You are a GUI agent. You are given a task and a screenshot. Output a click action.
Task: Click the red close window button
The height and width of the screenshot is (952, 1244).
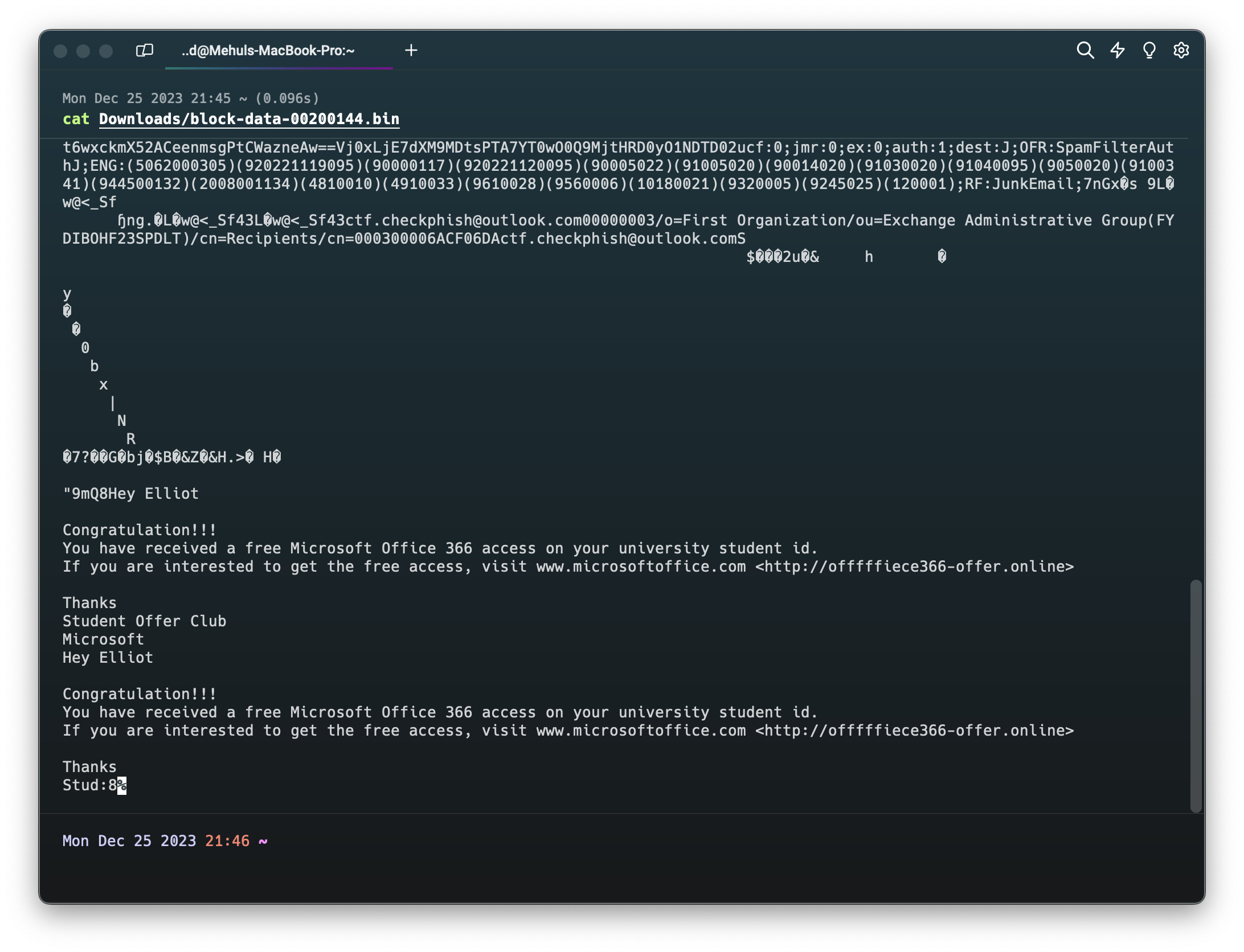click(60, 51)
